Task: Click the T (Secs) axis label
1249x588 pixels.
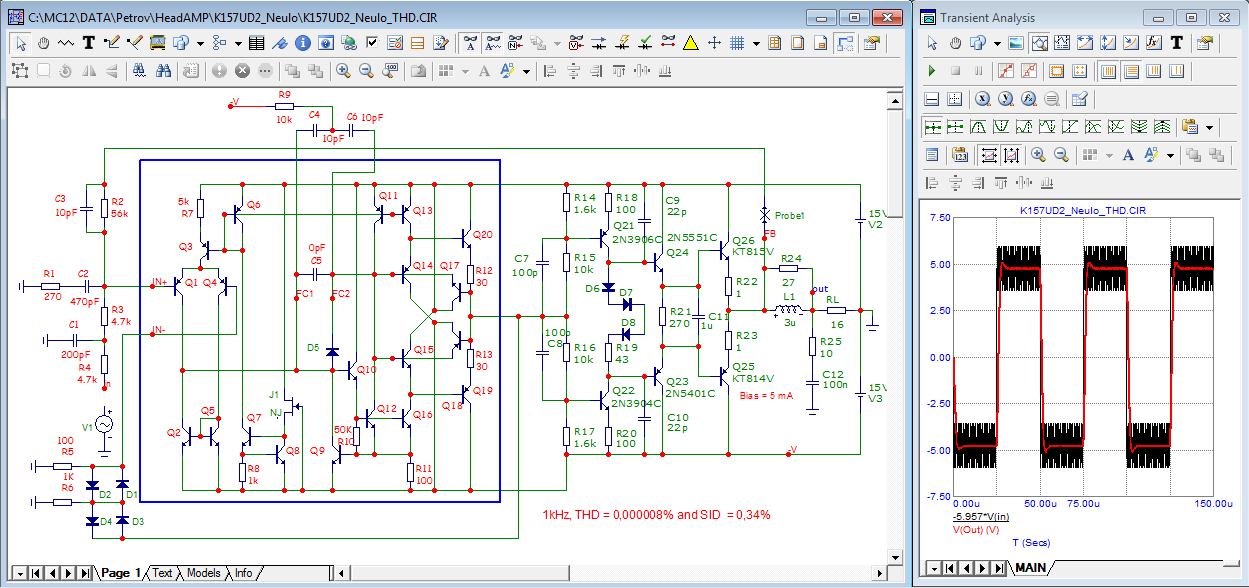Action: (1031, 542)
